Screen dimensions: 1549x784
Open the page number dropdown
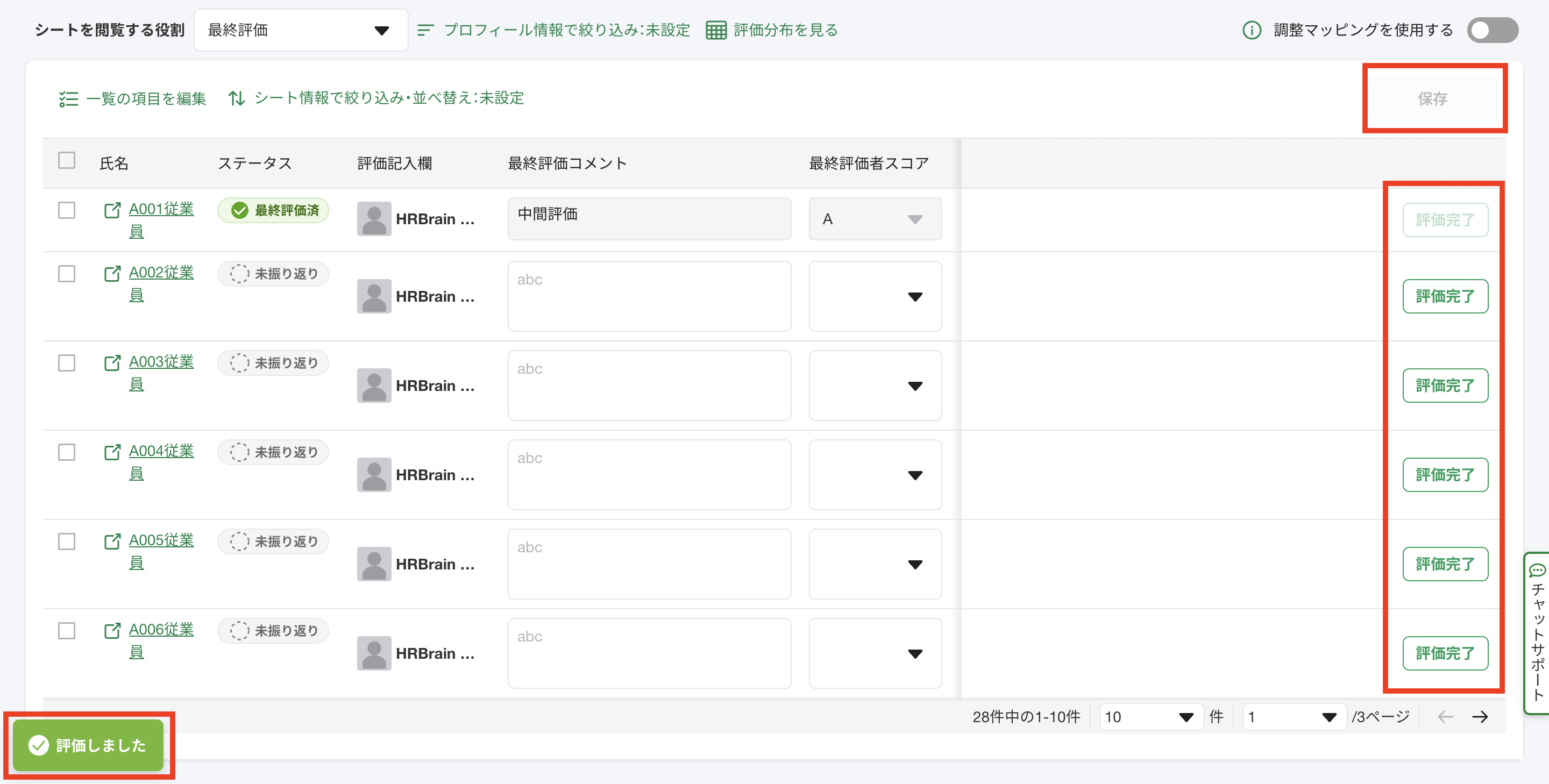(1293, 717)
